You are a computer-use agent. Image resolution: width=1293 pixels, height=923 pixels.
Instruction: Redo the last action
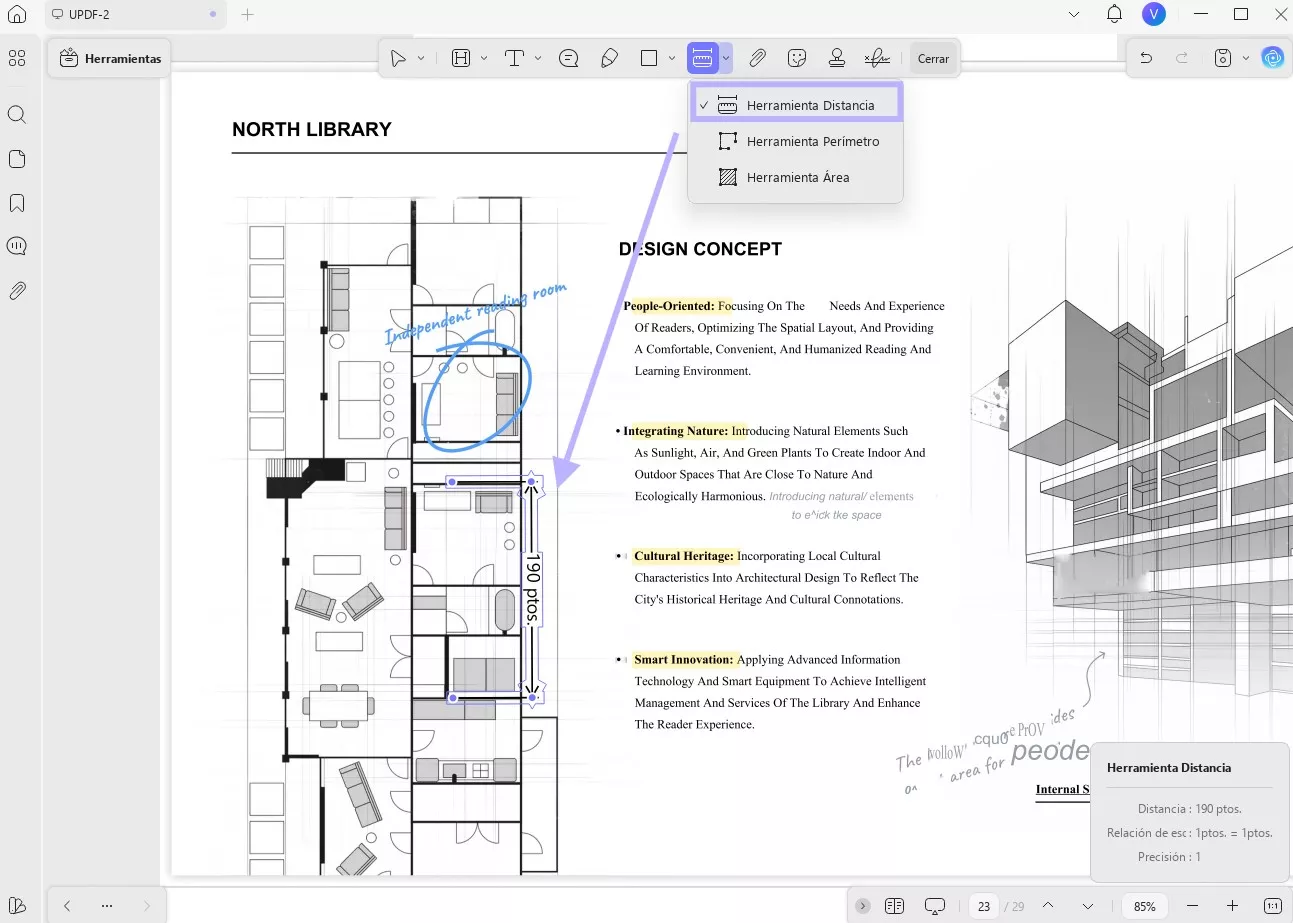tap(1182, 59)
